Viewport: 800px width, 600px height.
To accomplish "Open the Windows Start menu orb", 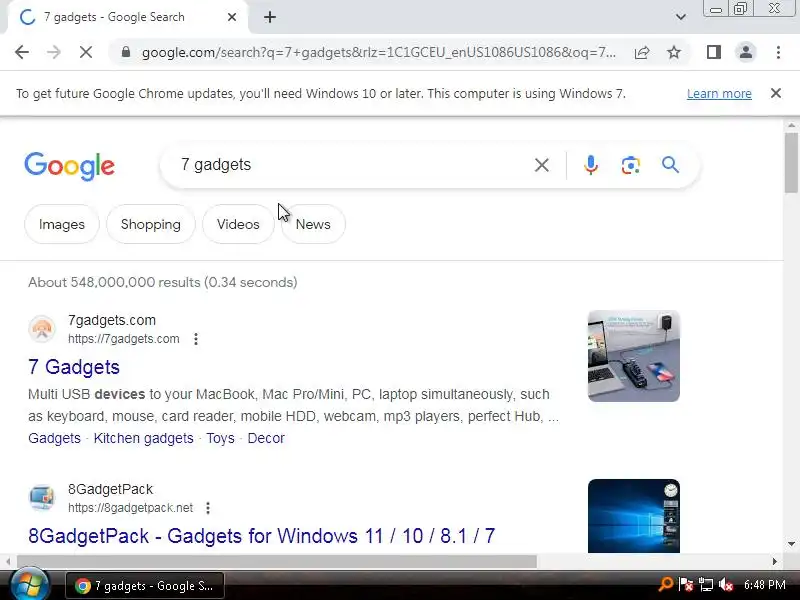I will 30,585.
